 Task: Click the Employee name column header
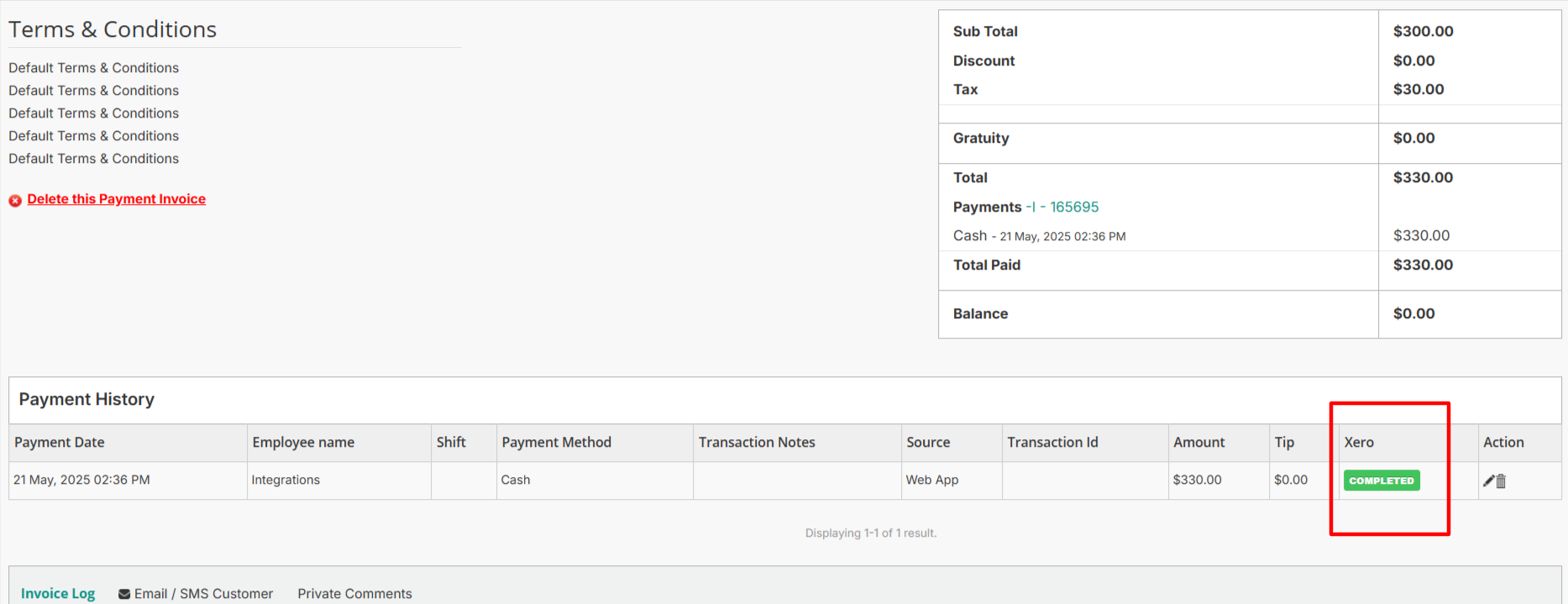click(x=303, y=442)
